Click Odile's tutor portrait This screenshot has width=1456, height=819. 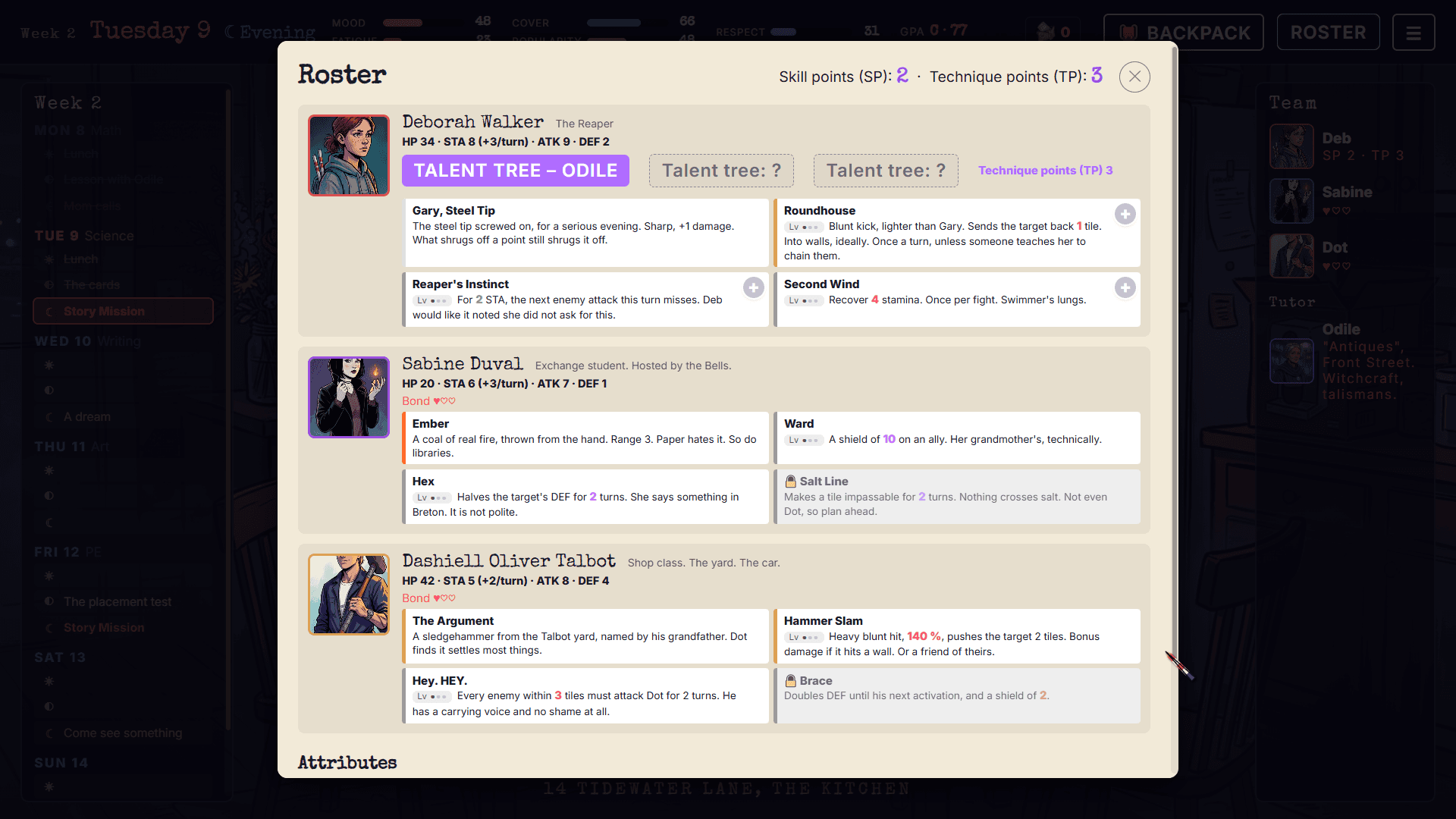(x=1291, y=361)
